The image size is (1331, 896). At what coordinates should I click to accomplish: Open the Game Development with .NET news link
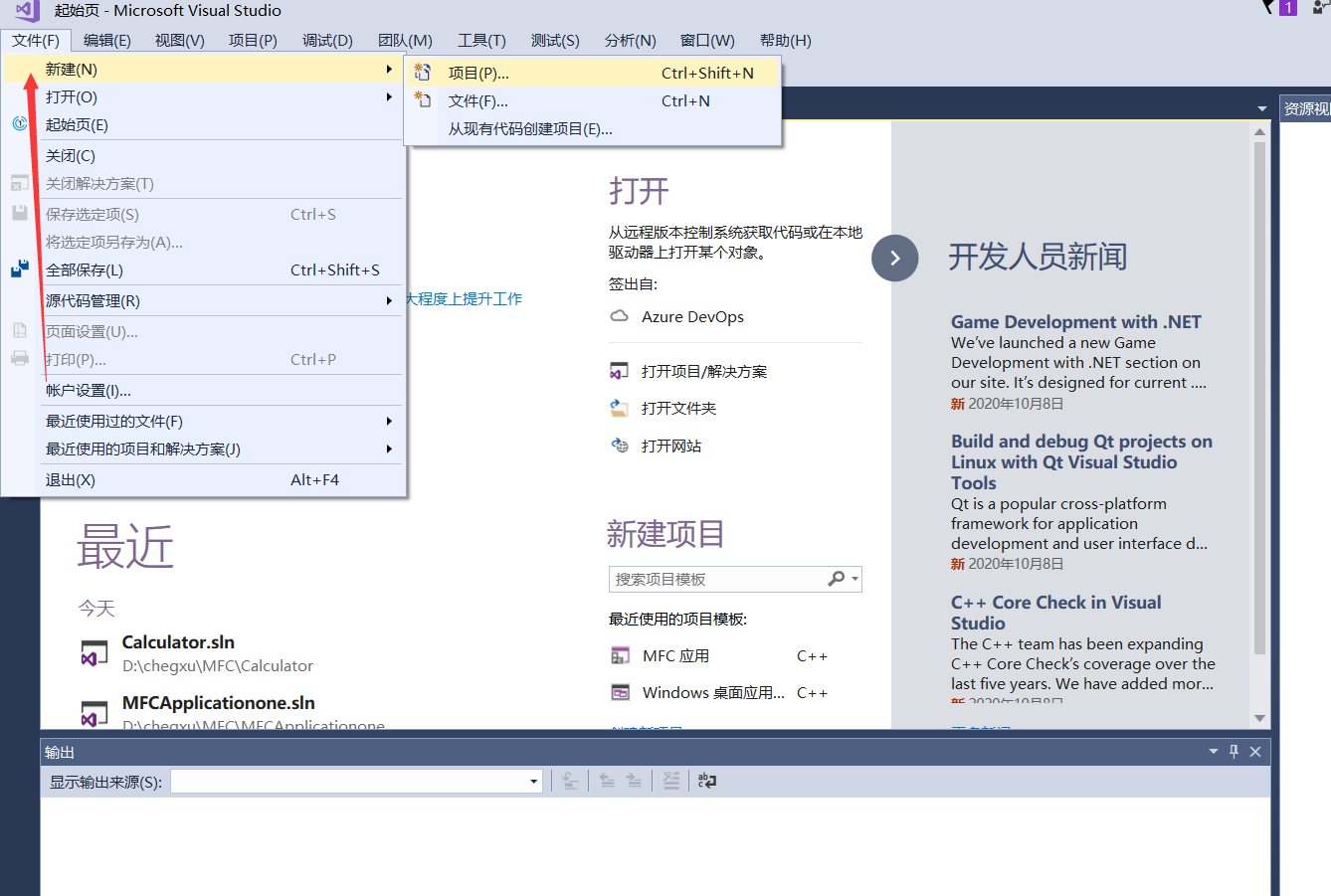coord(1076,322)
